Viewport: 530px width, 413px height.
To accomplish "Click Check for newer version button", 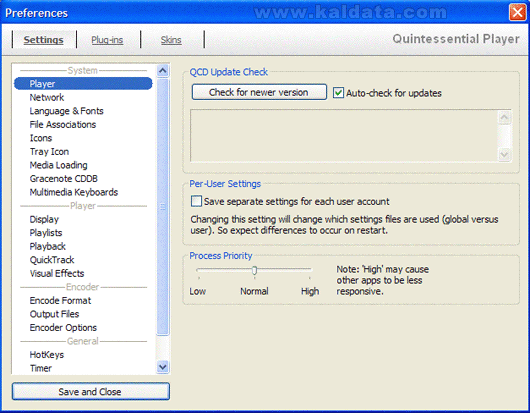I will pyautogui.click(x=259, y=92).
